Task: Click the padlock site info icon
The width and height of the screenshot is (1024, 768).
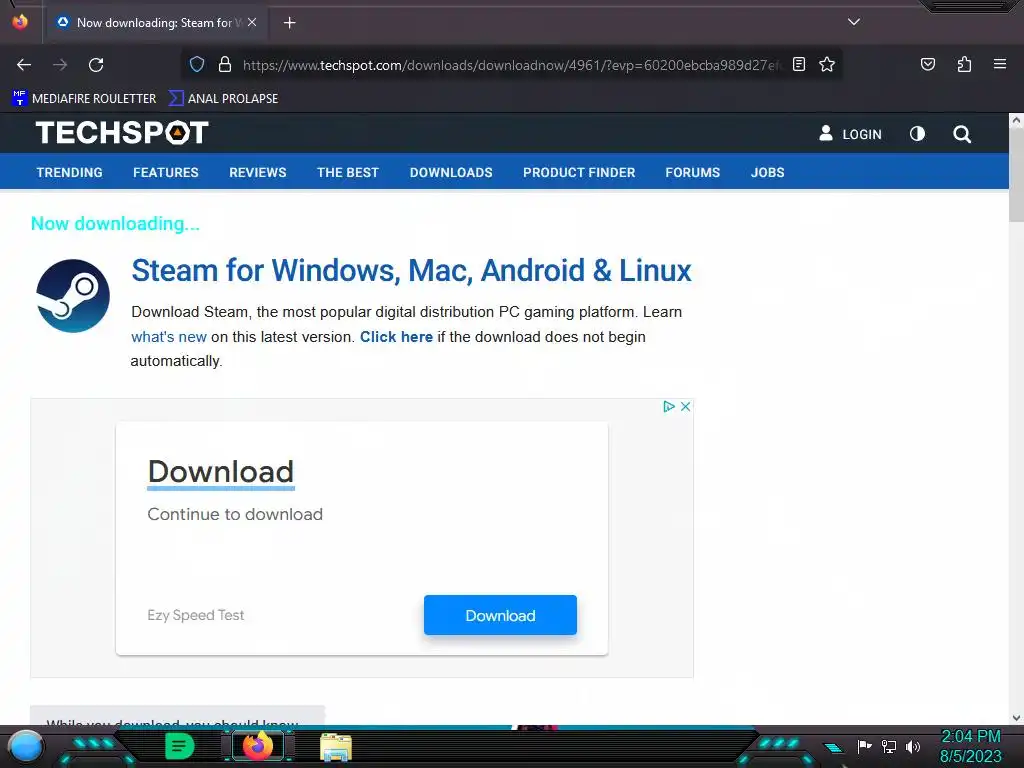Action: click(x=225, y=65)
